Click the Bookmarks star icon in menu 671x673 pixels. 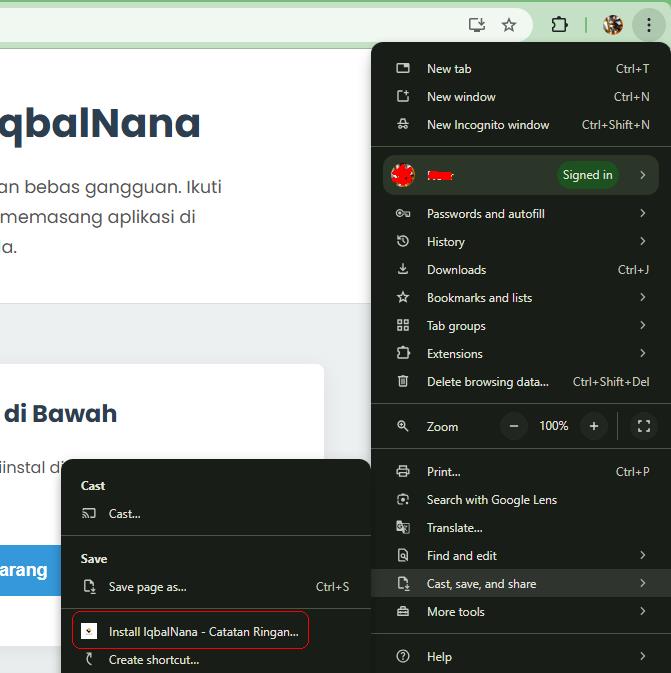click(x=403, y=297)
